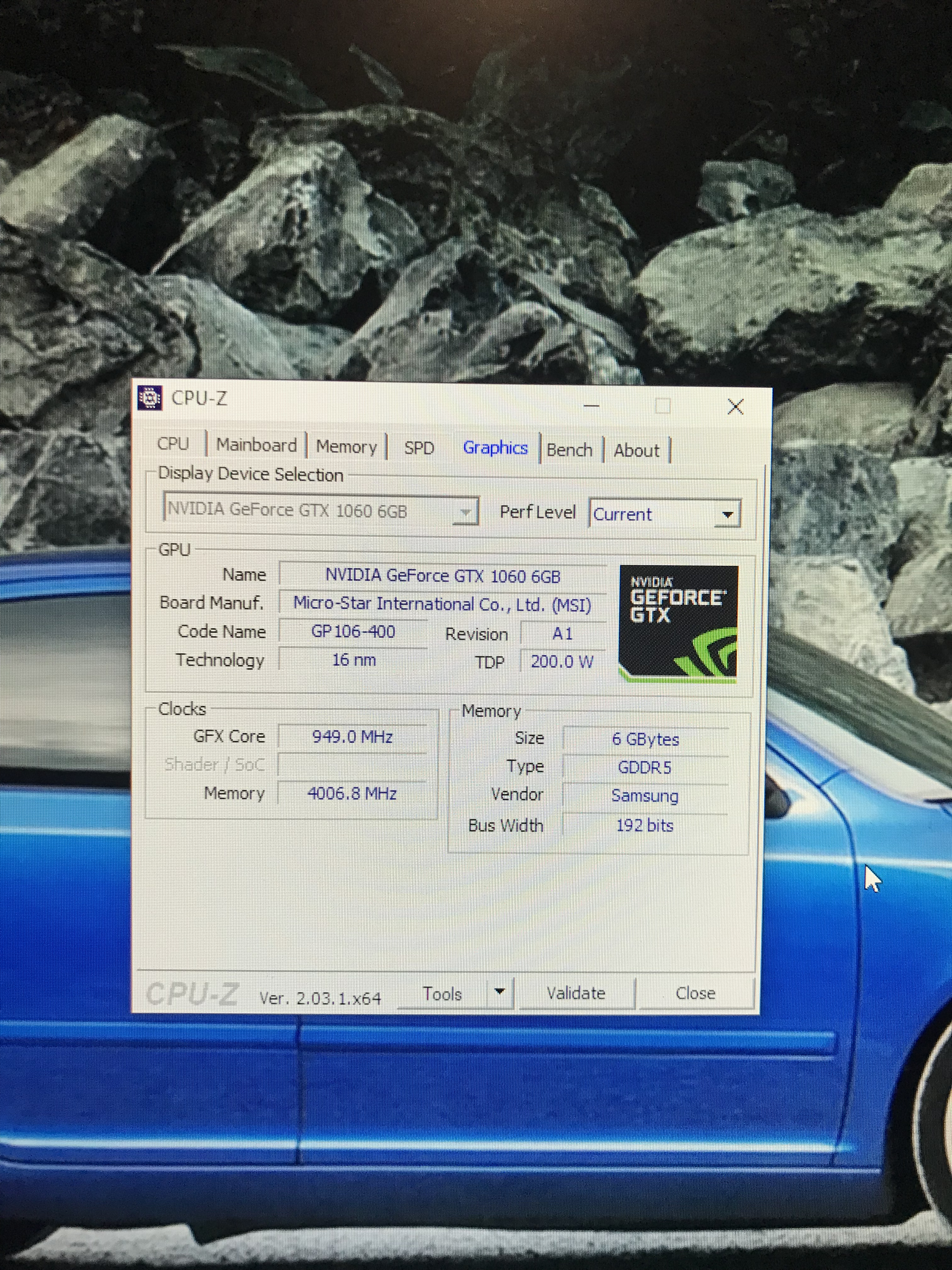
Task: Expand the Tools dropdown arrow
Action: pyautogui.click(x=499, y=992)
